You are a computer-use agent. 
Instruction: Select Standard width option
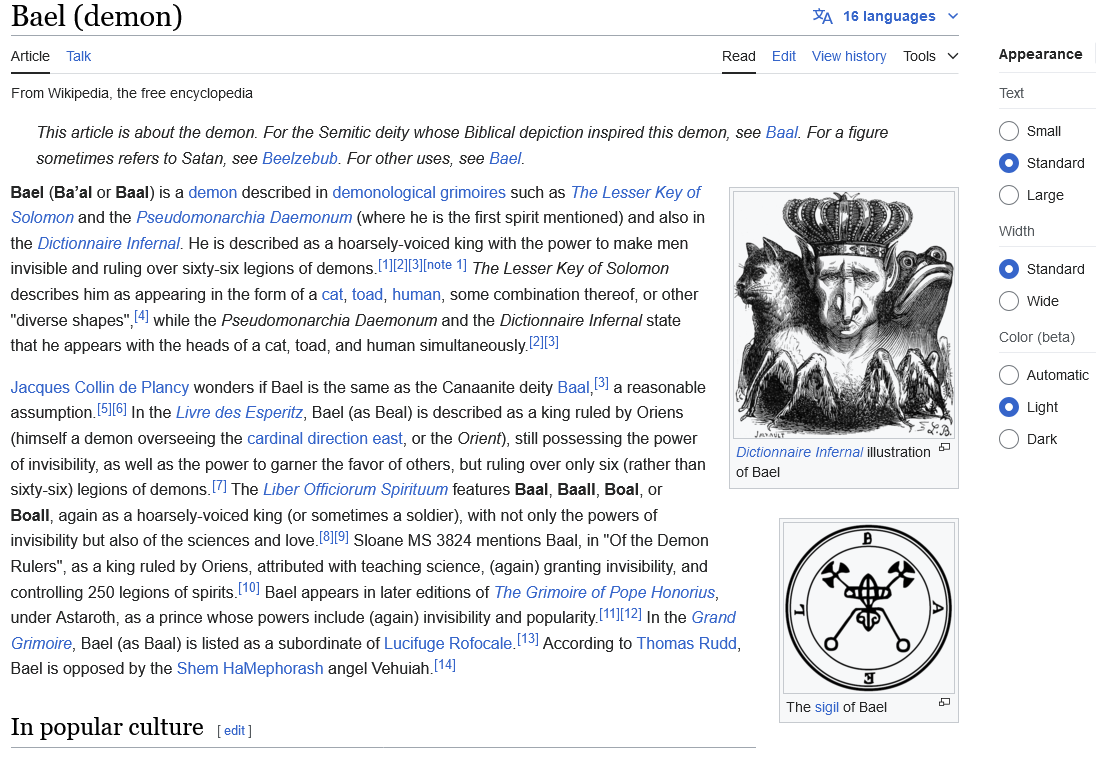[x=1009, y=269]
